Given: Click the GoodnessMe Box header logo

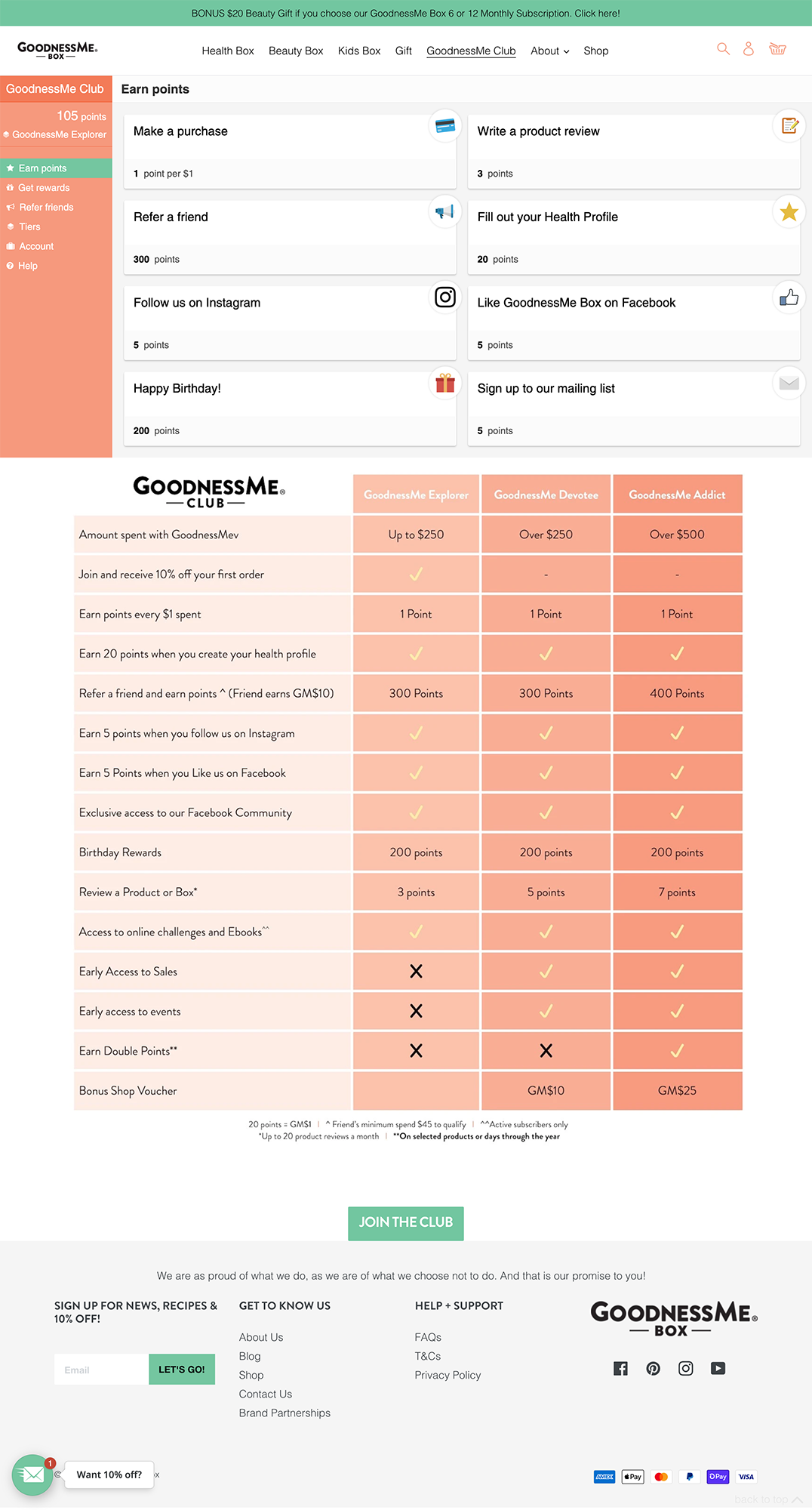Looking at the screenshot, I should pos(57,51).
